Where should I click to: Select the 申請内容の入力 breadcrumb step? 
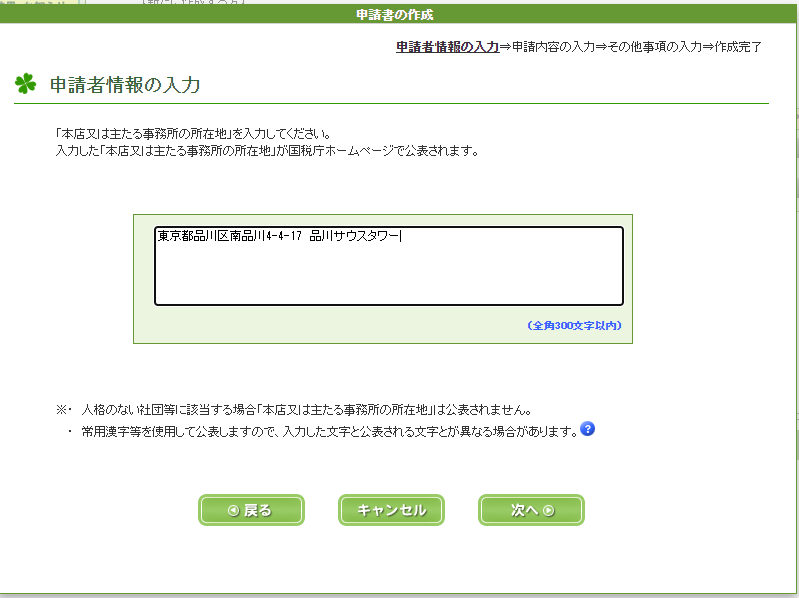(x=548, y=47)
